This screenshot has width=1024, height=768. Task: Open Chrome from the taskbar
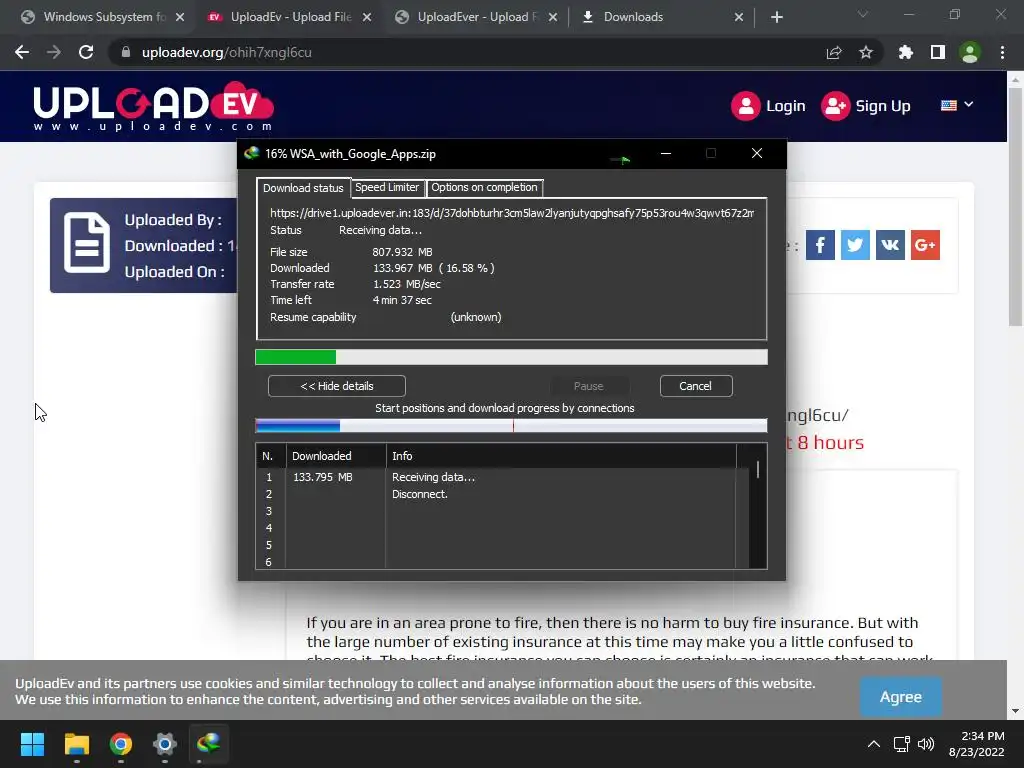(121, 744)
